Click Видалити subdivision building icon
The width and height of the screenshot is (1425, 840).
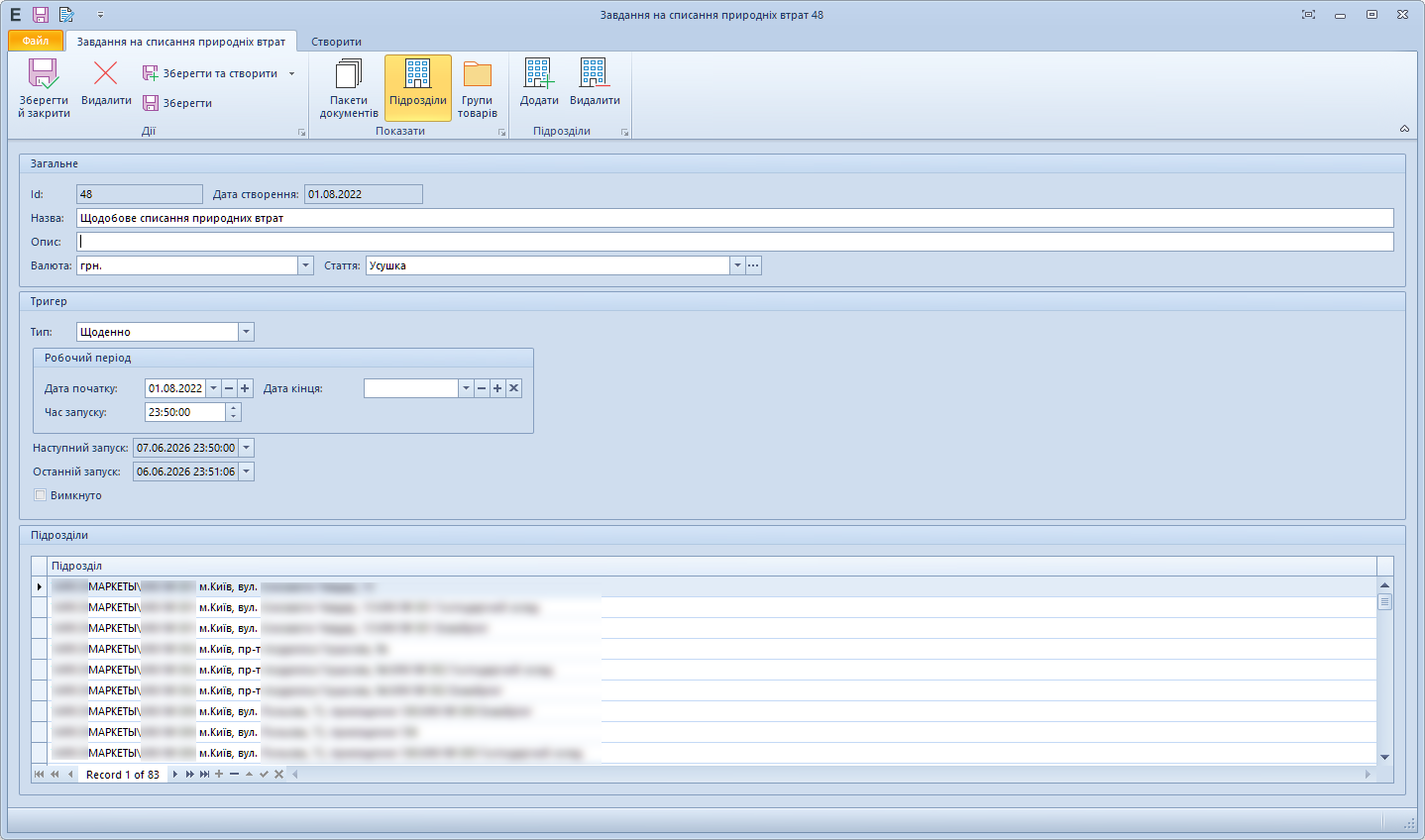click(595, 82)
